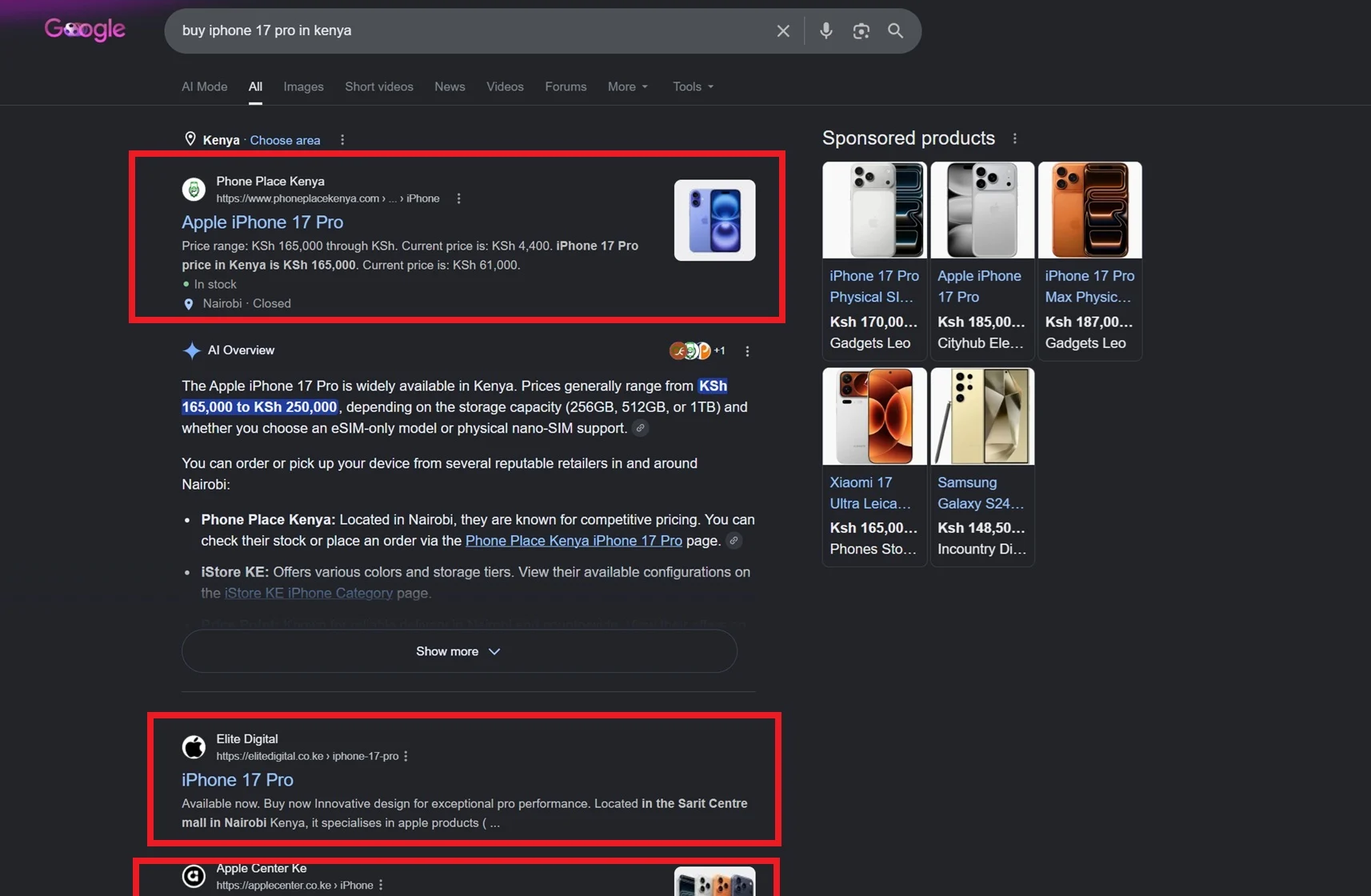Click applecenter.co.ke URL breadcrumb
1371x896 pixels.
pos(295,885)
